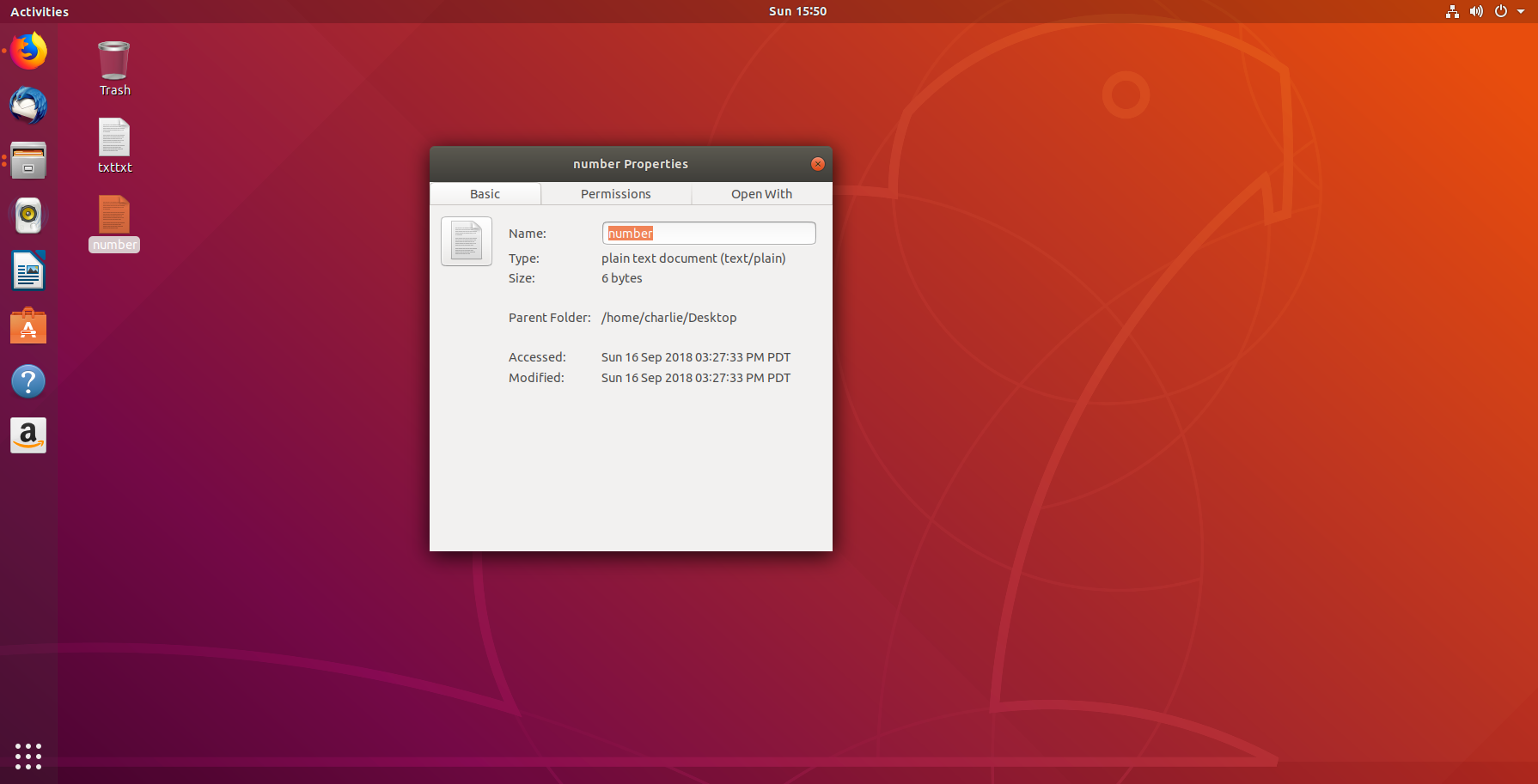
Task: Click the Name input field
Action: [709, 234]
